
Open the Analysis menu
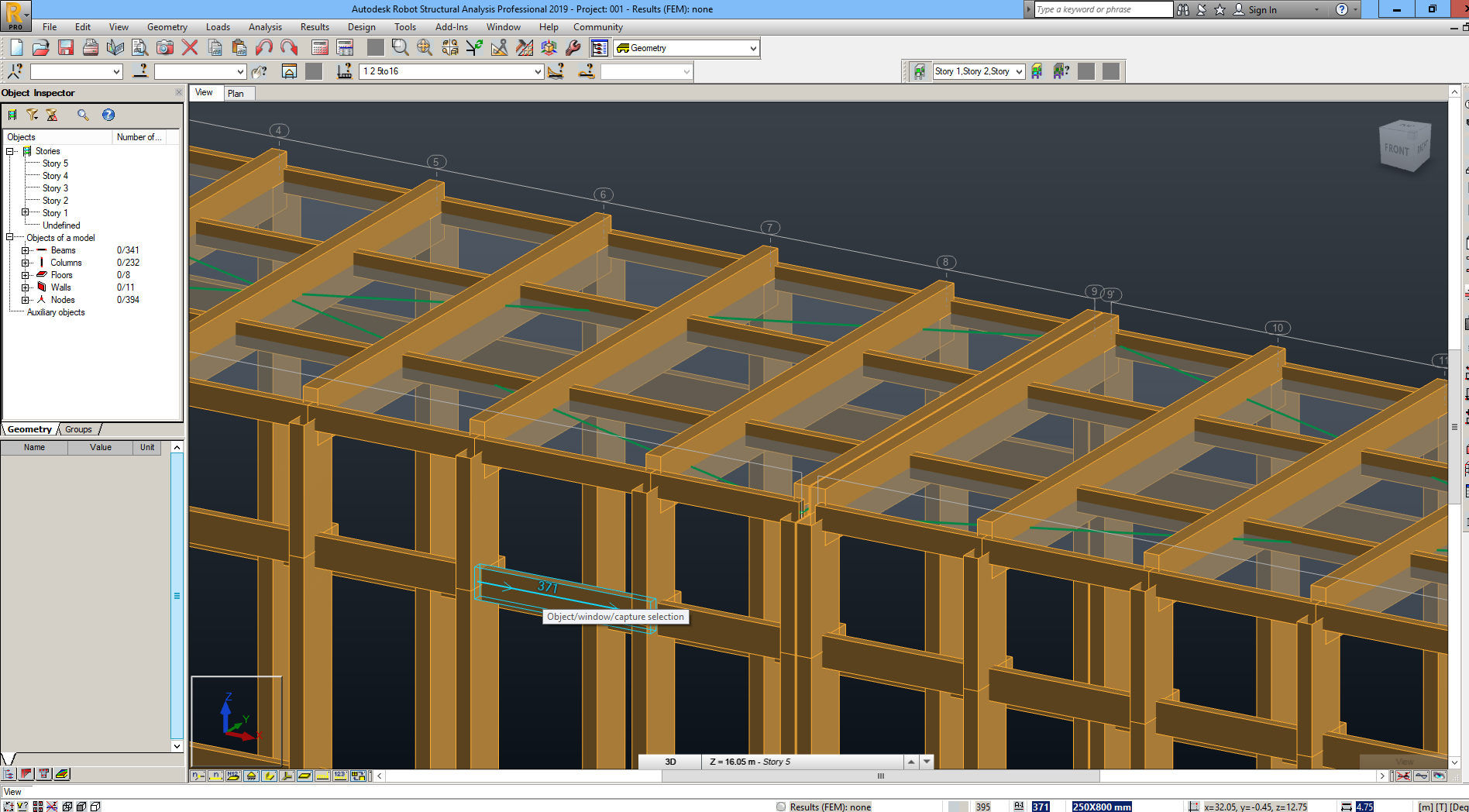click(265, 27)
